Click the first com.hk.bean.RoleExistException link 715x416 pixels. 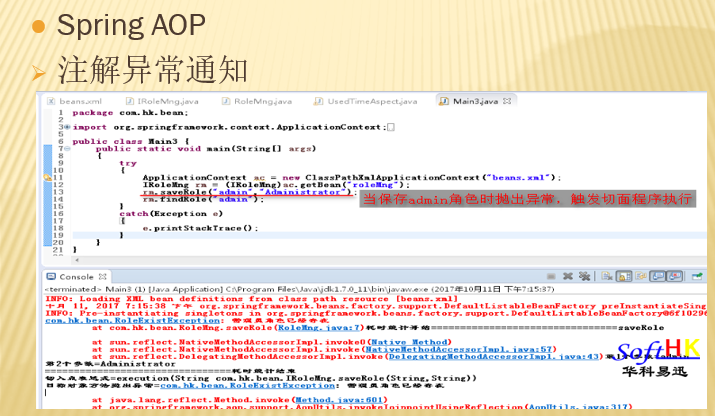[133, 320]
